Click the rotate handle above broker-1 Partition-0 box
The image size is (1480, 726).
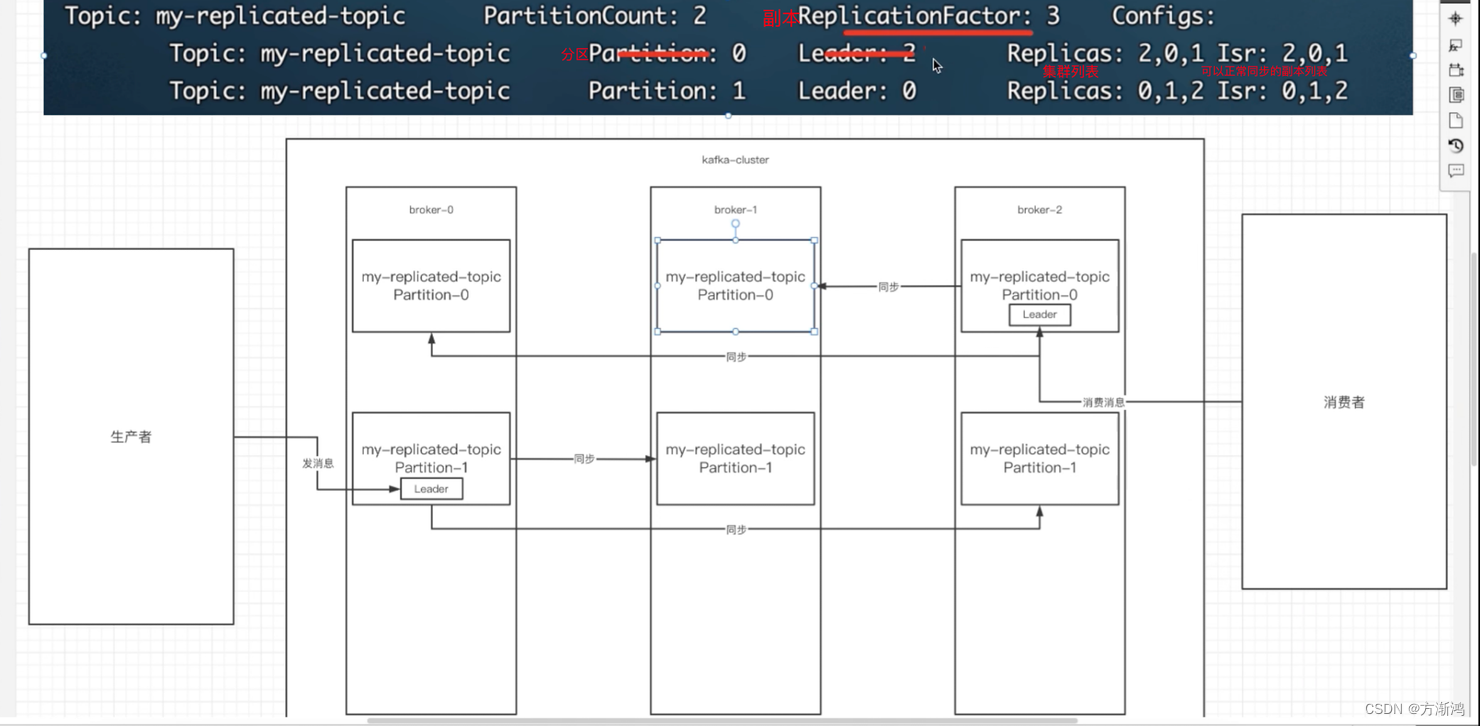[x=735, y=224]
